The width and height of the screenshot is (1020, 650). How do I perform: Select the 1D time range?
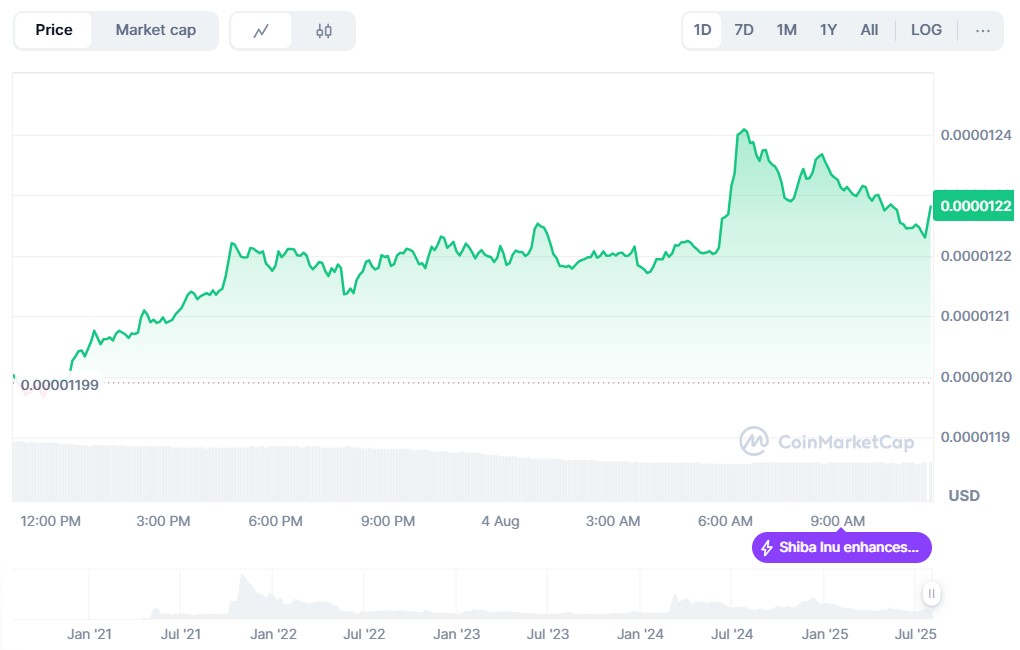702,30
